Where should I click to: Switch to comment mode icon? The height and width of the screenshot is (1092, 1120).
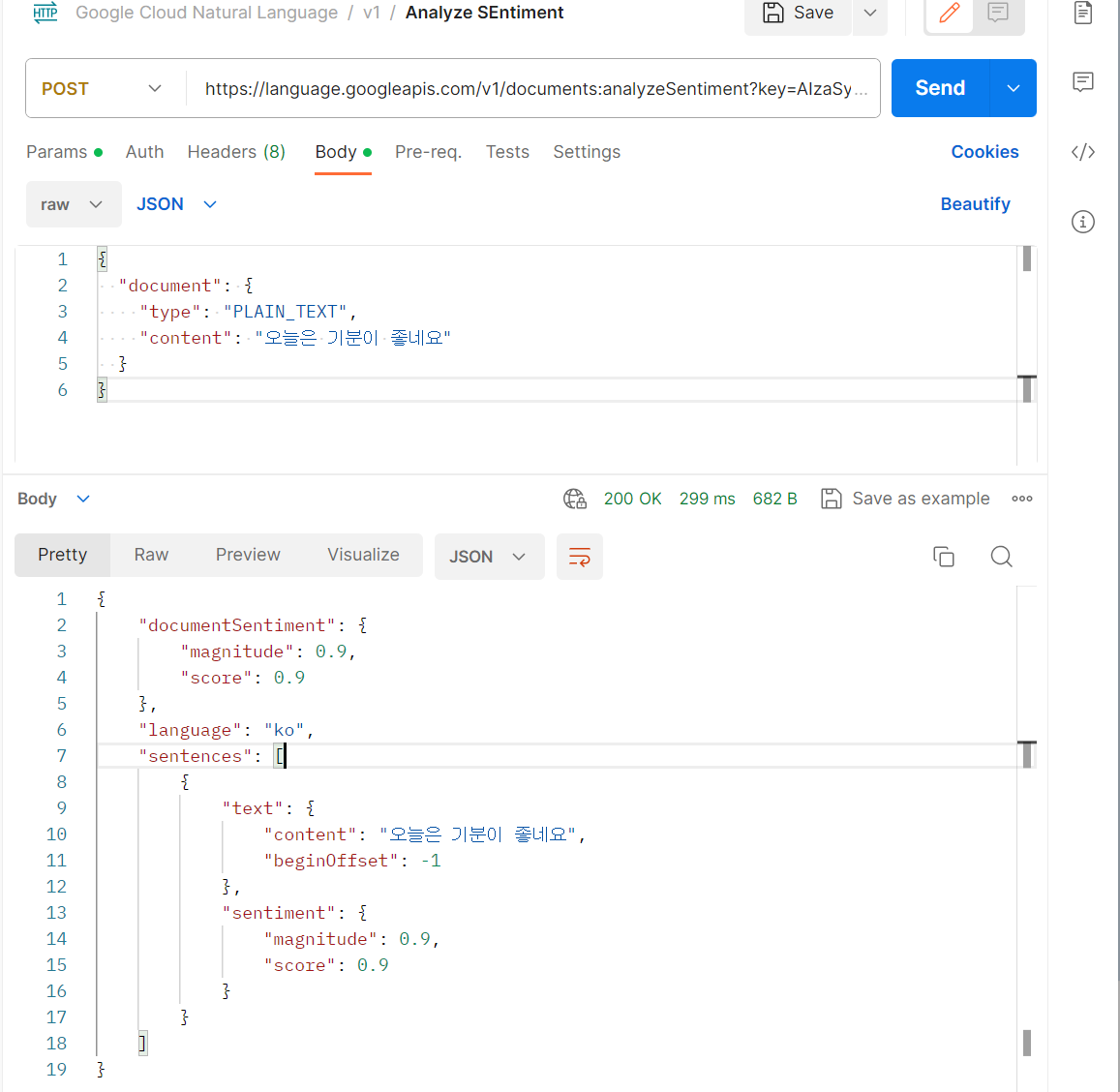click(998, 13)
